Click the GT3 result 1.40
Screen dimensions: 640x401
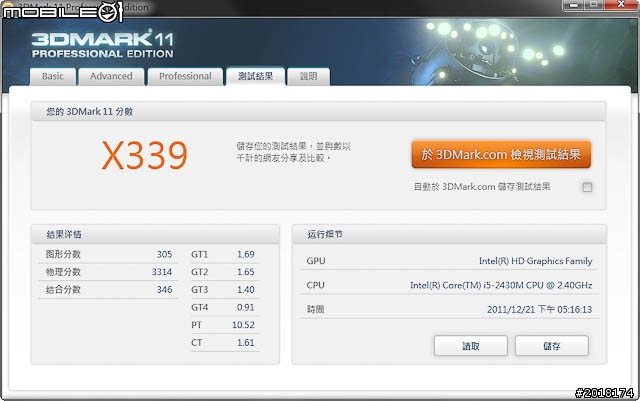coord(246,290)
